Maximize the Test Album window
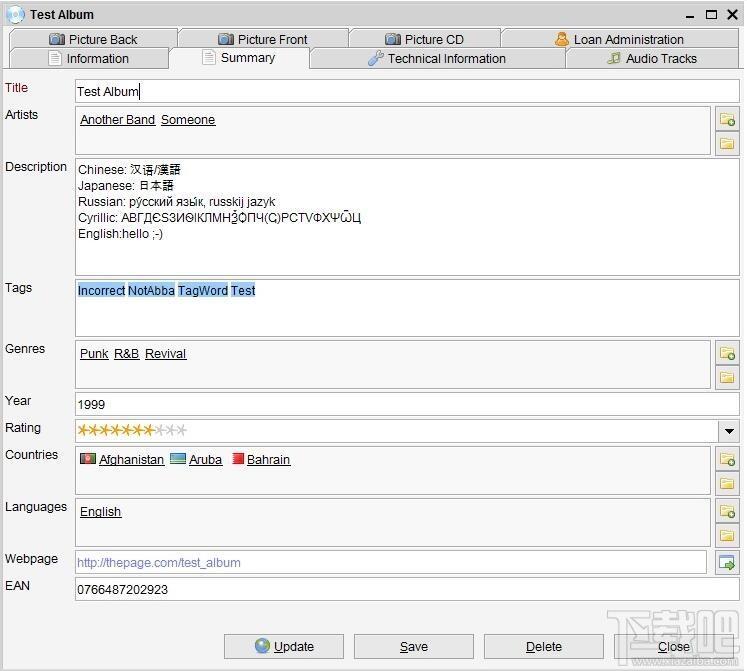 [711, 15]
